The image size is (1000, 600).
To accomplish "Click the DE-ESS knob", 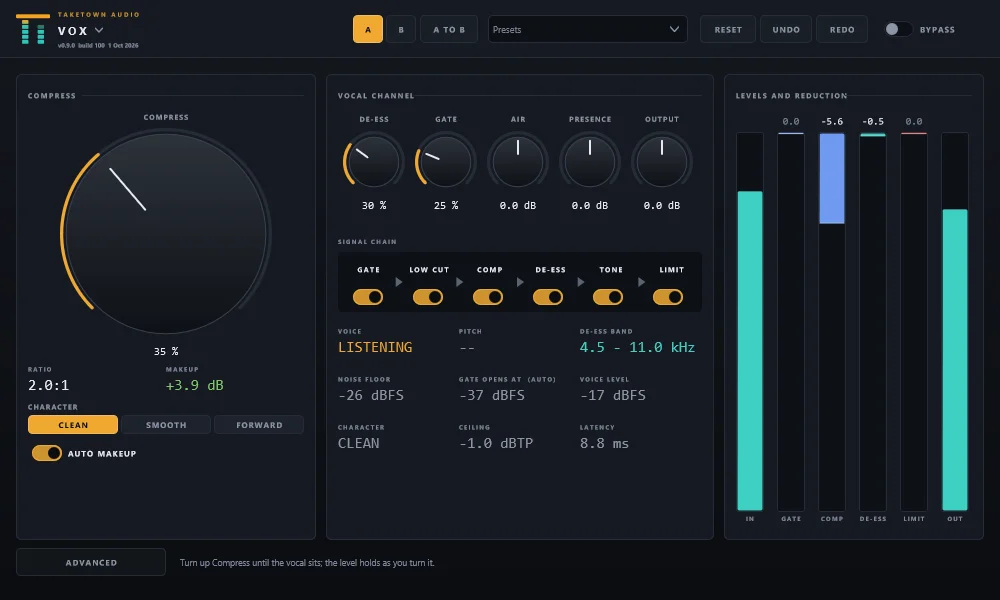I will (x=374, y=161).
